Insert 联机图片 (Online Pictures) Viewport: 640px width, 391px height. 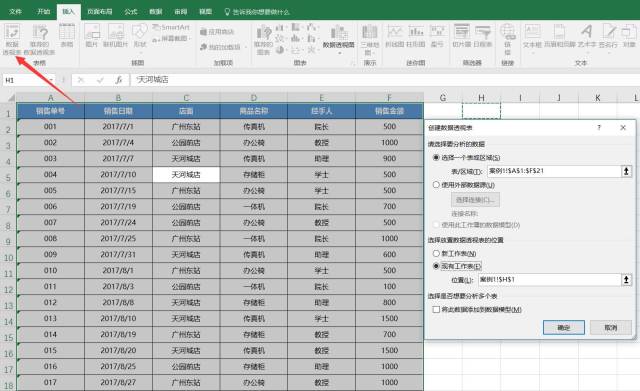116,36
